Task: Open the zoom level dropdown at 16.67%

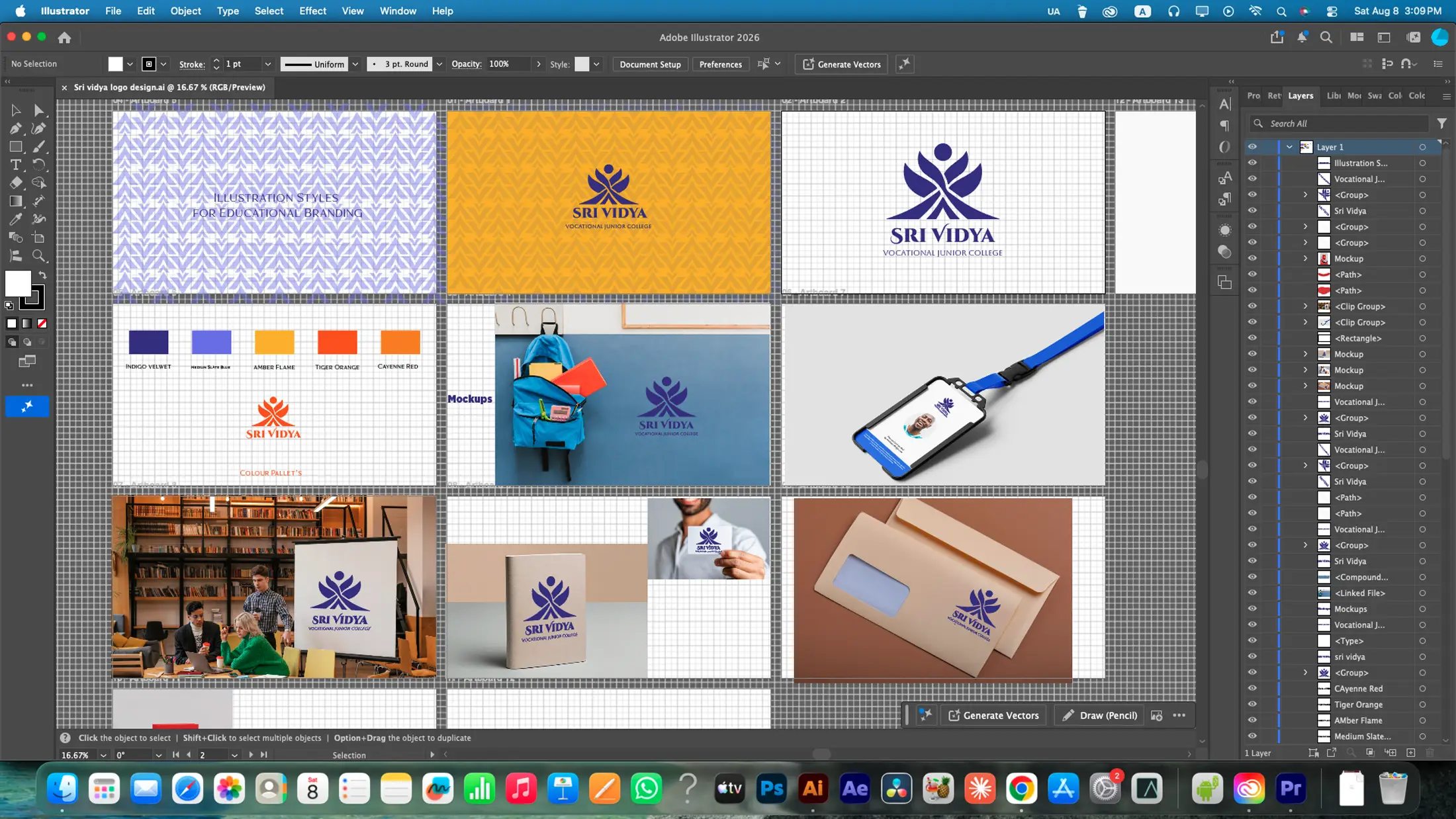Action: point(103,755)
